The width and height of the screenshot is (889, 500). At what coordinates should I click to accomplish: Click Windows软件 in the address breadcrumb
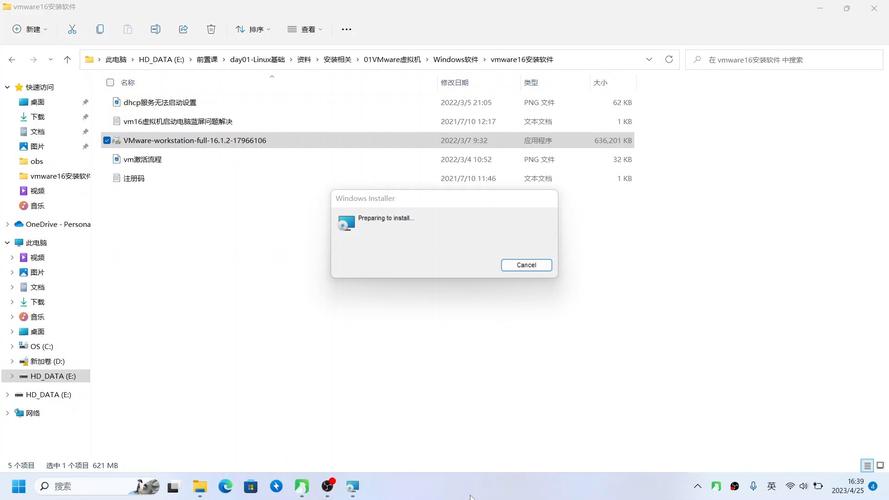455,60
